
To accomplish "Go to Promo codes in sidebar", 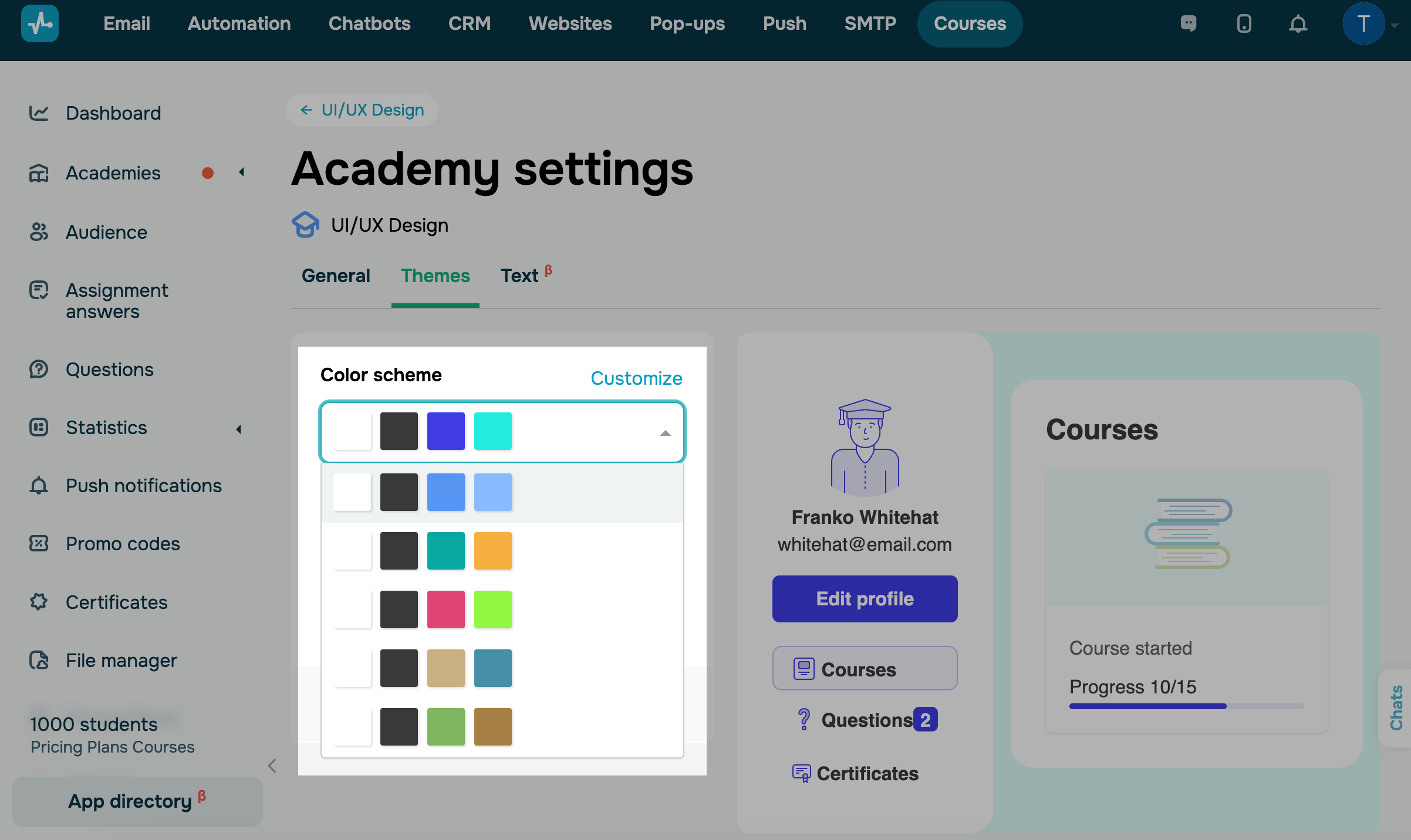I will tap(122, 543).
